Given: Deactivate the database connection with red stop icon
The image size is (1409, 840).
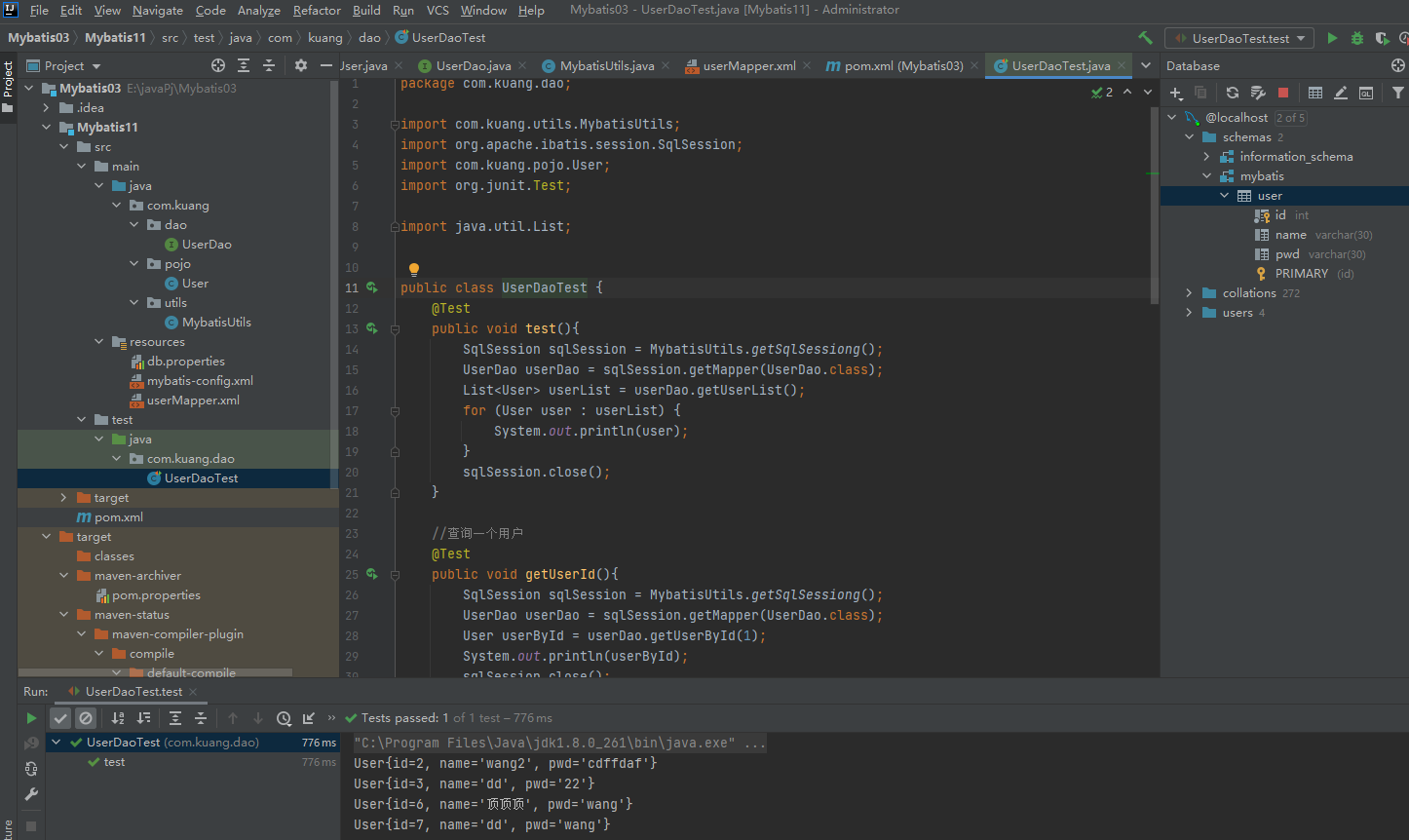Looking at the screenshot, I should click(1283, 93).
